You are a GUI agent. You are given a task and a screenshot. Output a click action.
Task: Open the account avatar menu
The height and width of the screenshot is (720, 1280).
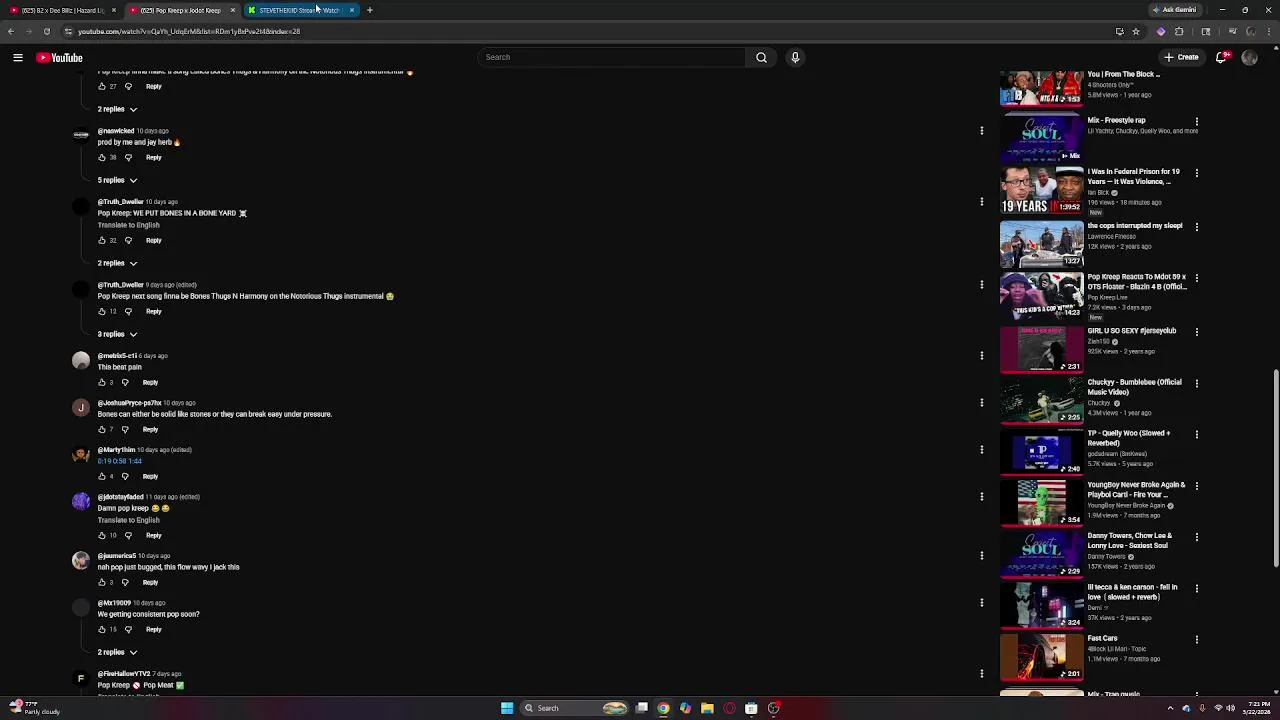[x=1249, y=57]
